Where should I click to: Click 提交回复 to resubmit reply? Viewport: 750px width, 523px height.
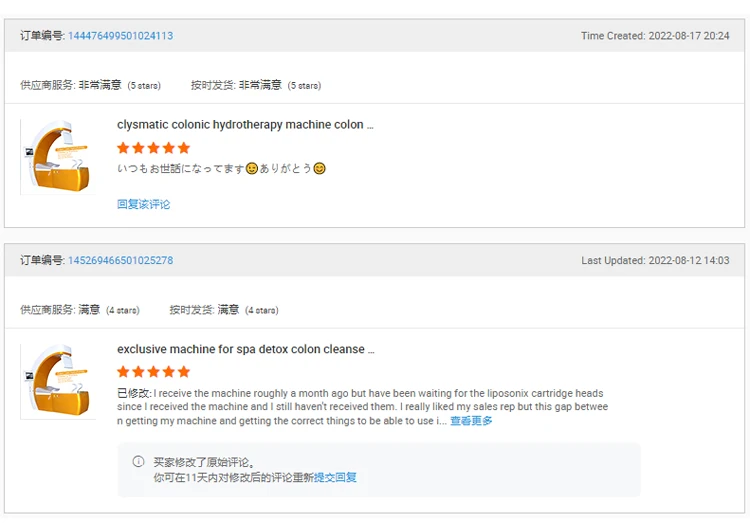(x=335, y=478)
